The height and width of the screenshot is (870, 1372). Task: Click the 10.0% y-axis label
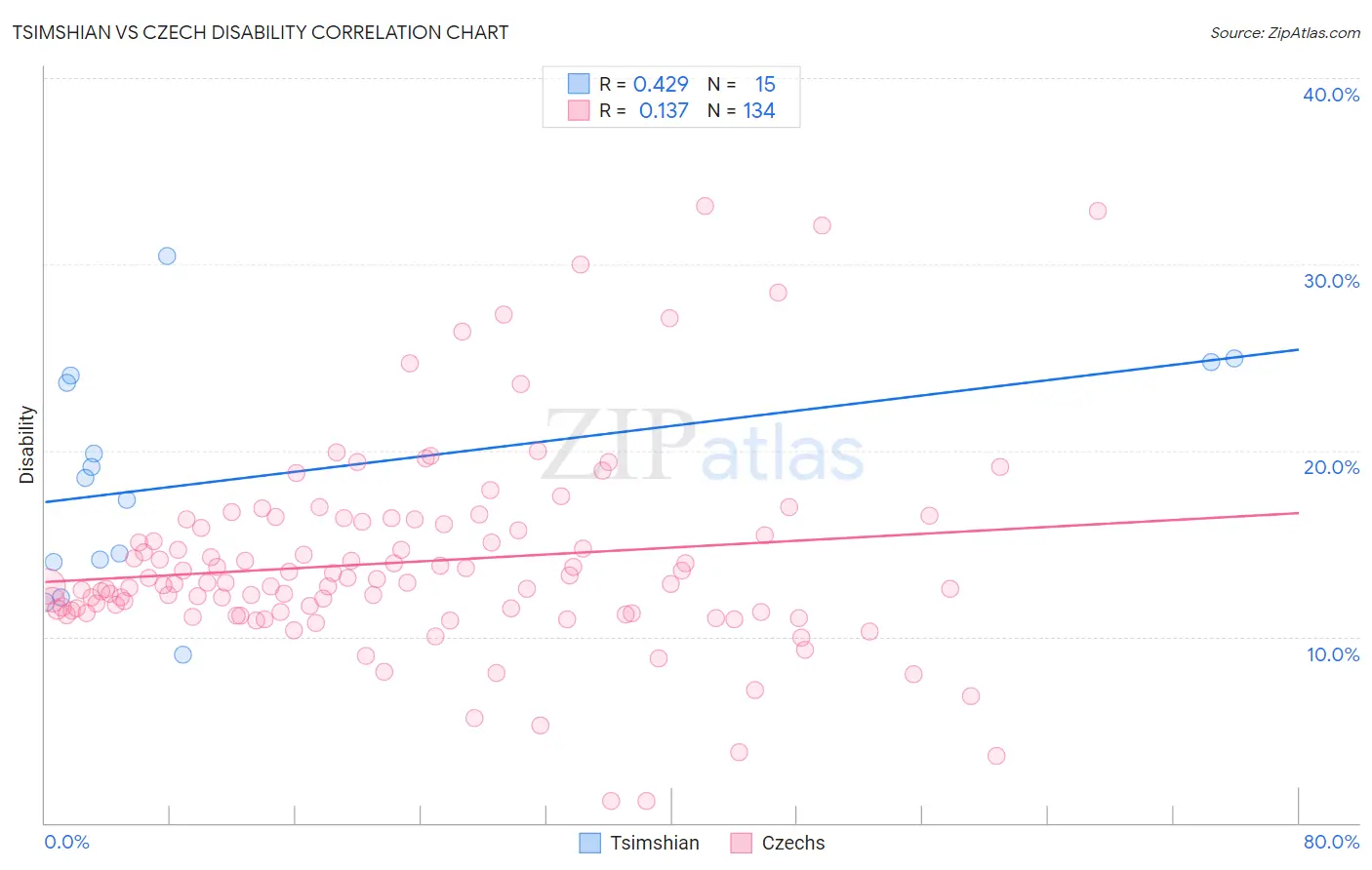click(1333, 654)
